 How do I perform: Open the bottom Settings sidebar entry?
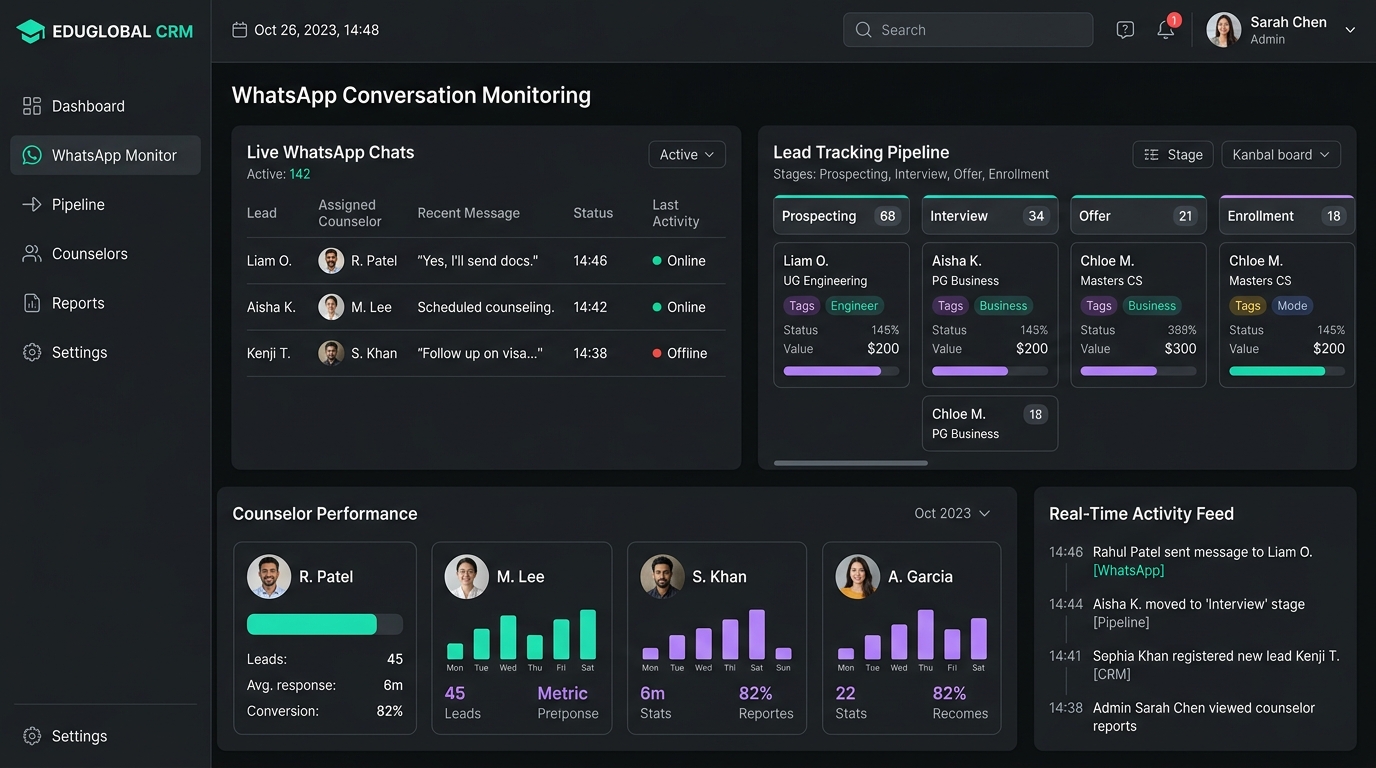105,736
